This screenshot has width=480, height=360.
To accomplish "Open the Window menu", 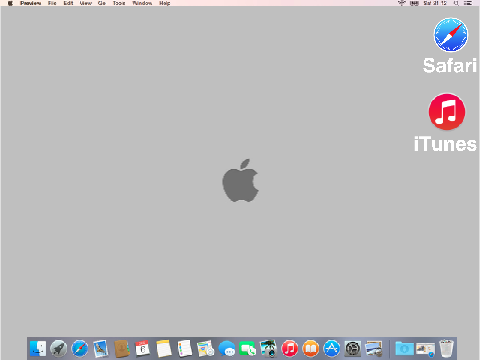I will (x=142, y=3).
